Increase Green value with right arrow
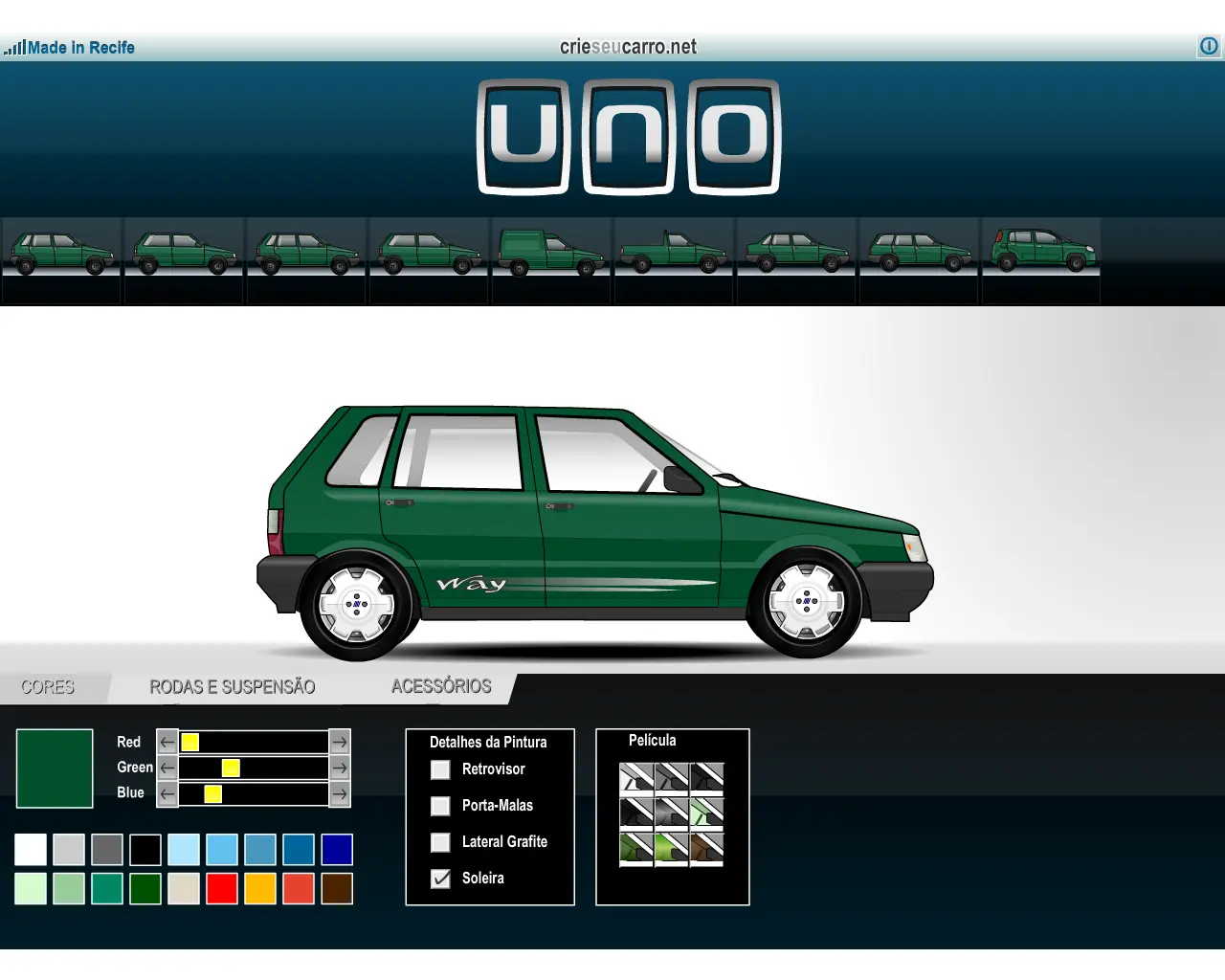 (x=340, y=768)
